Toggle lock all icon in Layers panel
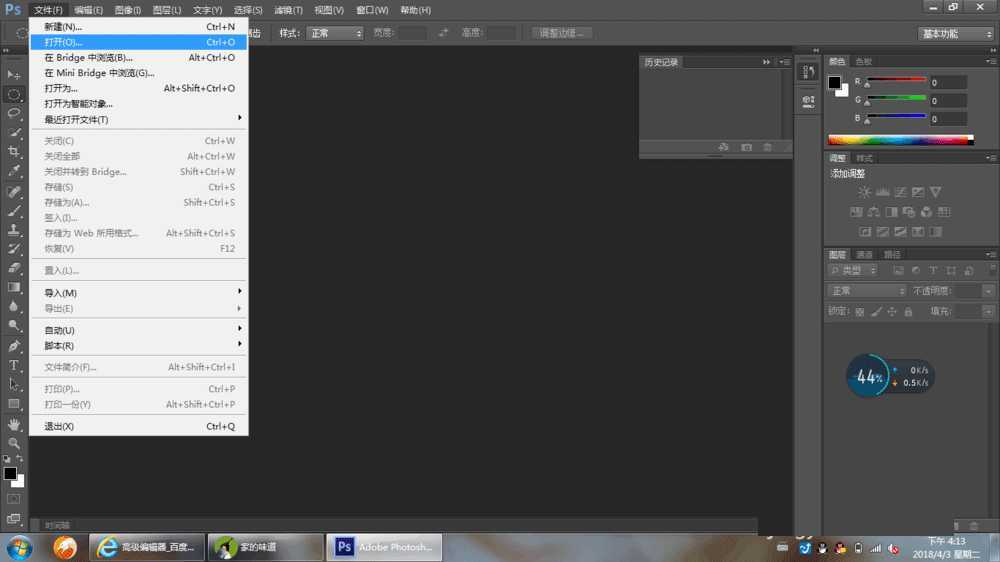The width and height of the screenshot is (1000, 562). tap(908, 312)
